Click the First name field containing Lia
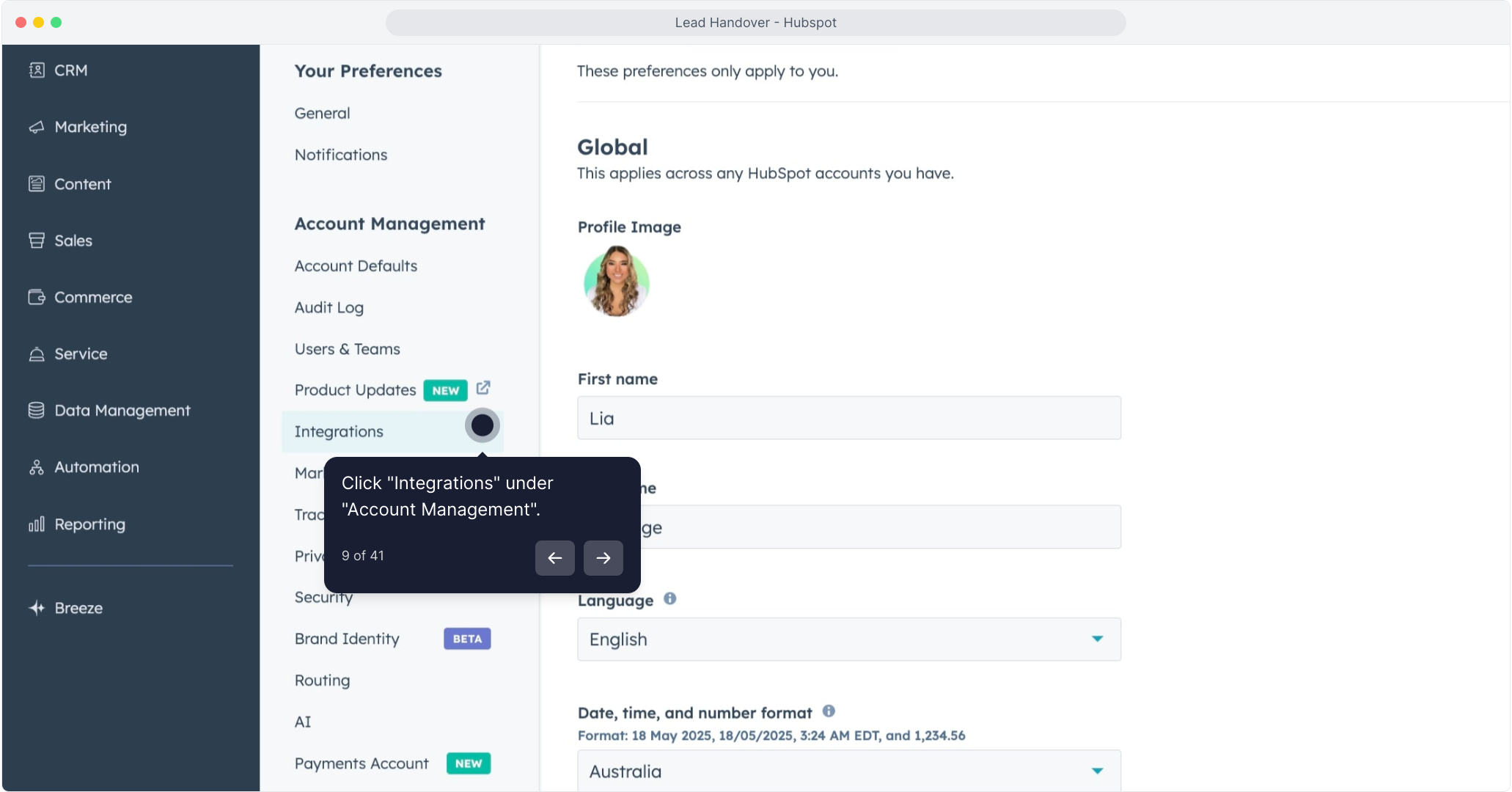This screenshot has width=1512, height=792. pos(848,418)
